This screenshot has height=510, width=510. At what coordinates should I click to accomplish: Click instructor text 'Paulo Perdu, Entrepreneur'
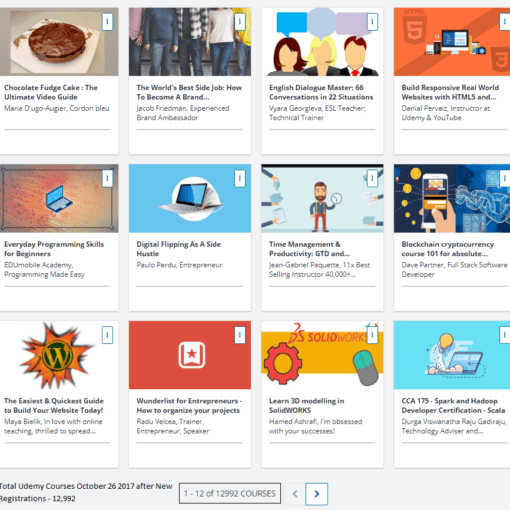(x=179, y=265)
